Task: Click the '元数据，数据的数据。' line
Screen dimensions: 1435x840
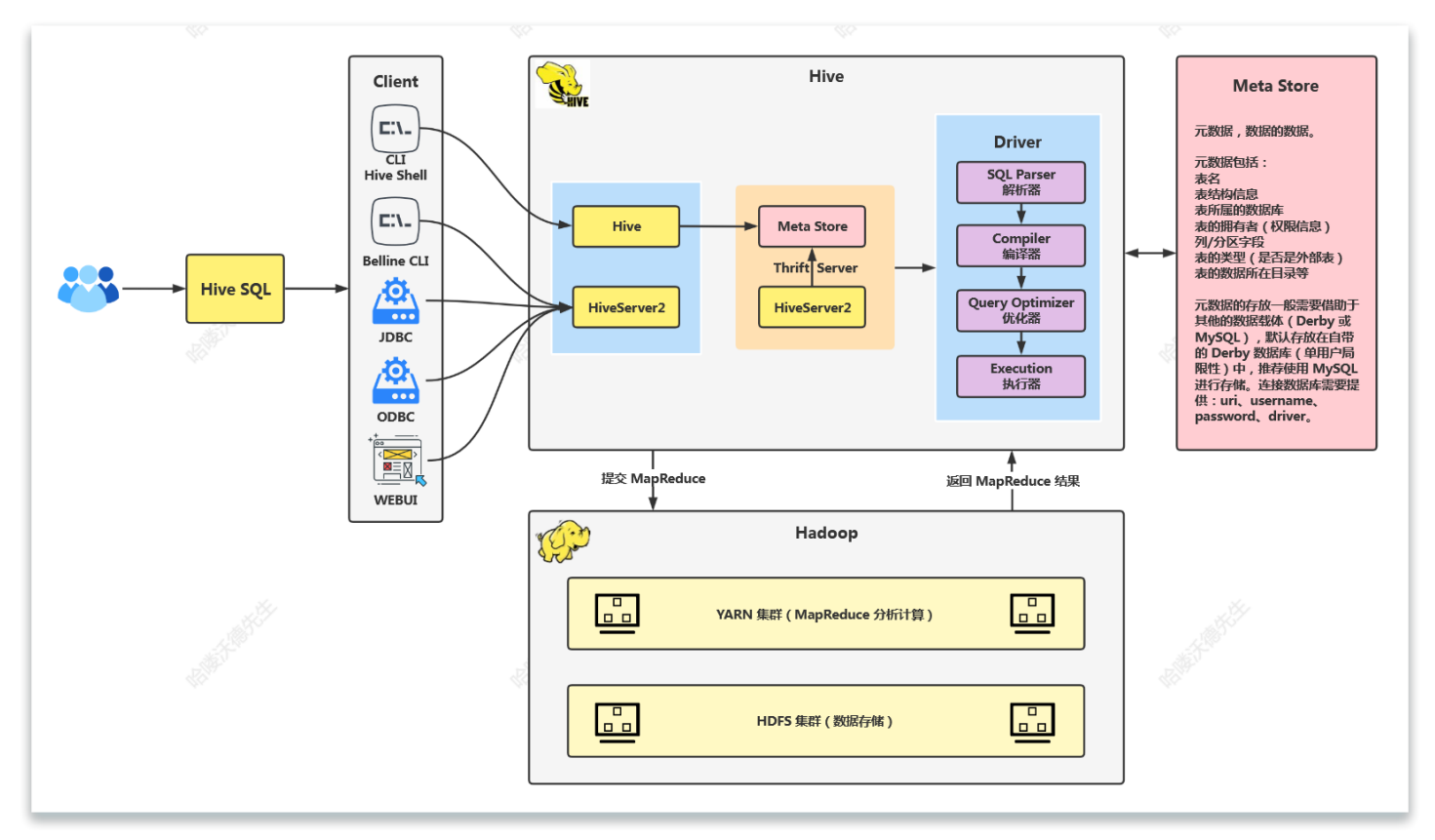Action: coord(1256,131)
